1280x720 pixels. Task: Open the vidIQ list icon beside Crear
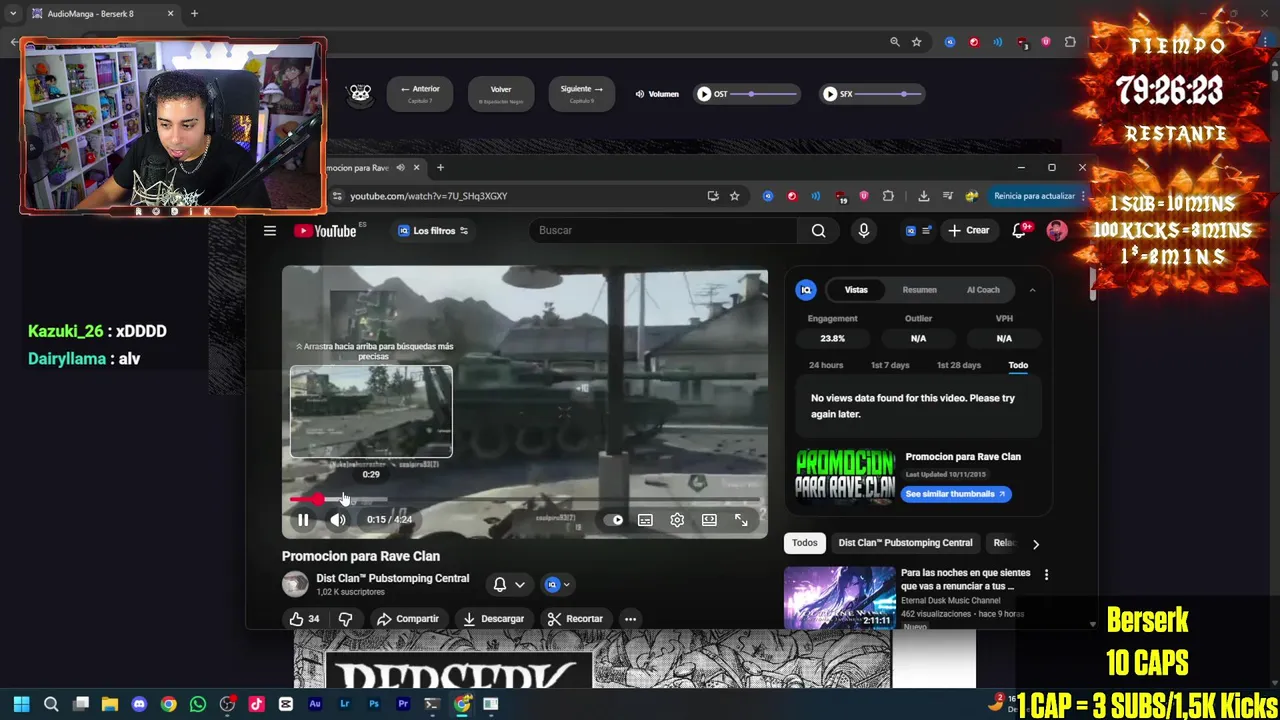(918, 231)
